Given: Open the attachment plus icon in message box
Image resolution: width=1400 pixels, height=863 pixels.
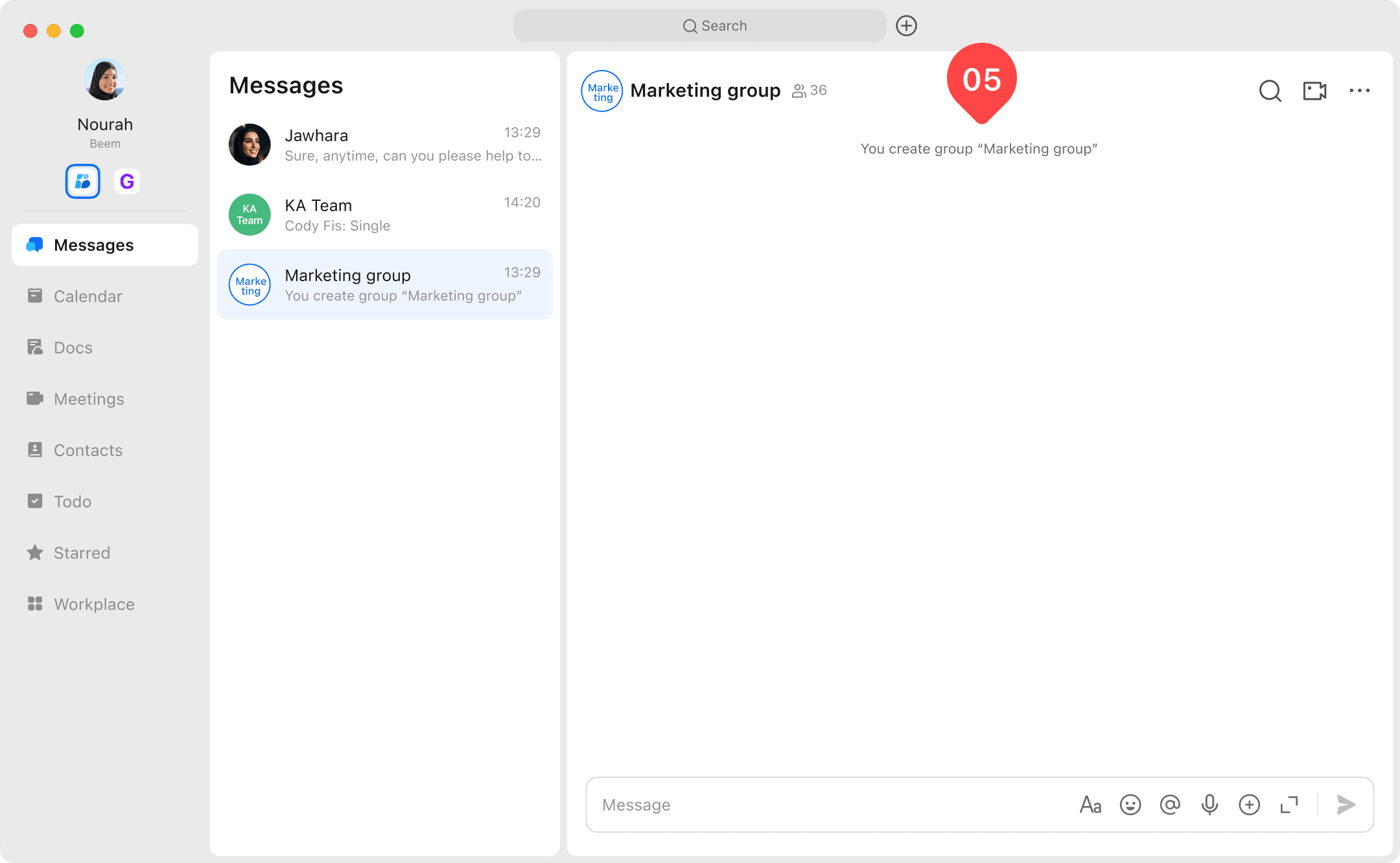Looking at the screenshot, I should pos(1249,805).
